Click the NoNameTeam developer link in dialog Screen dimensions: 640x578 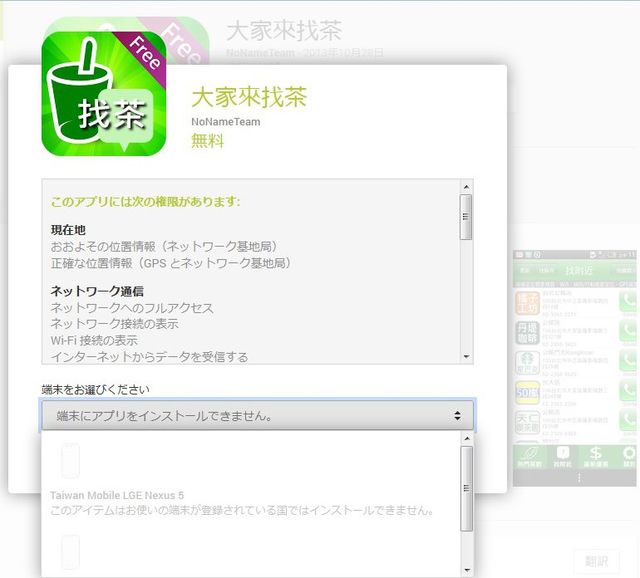[x=227, y=121]
